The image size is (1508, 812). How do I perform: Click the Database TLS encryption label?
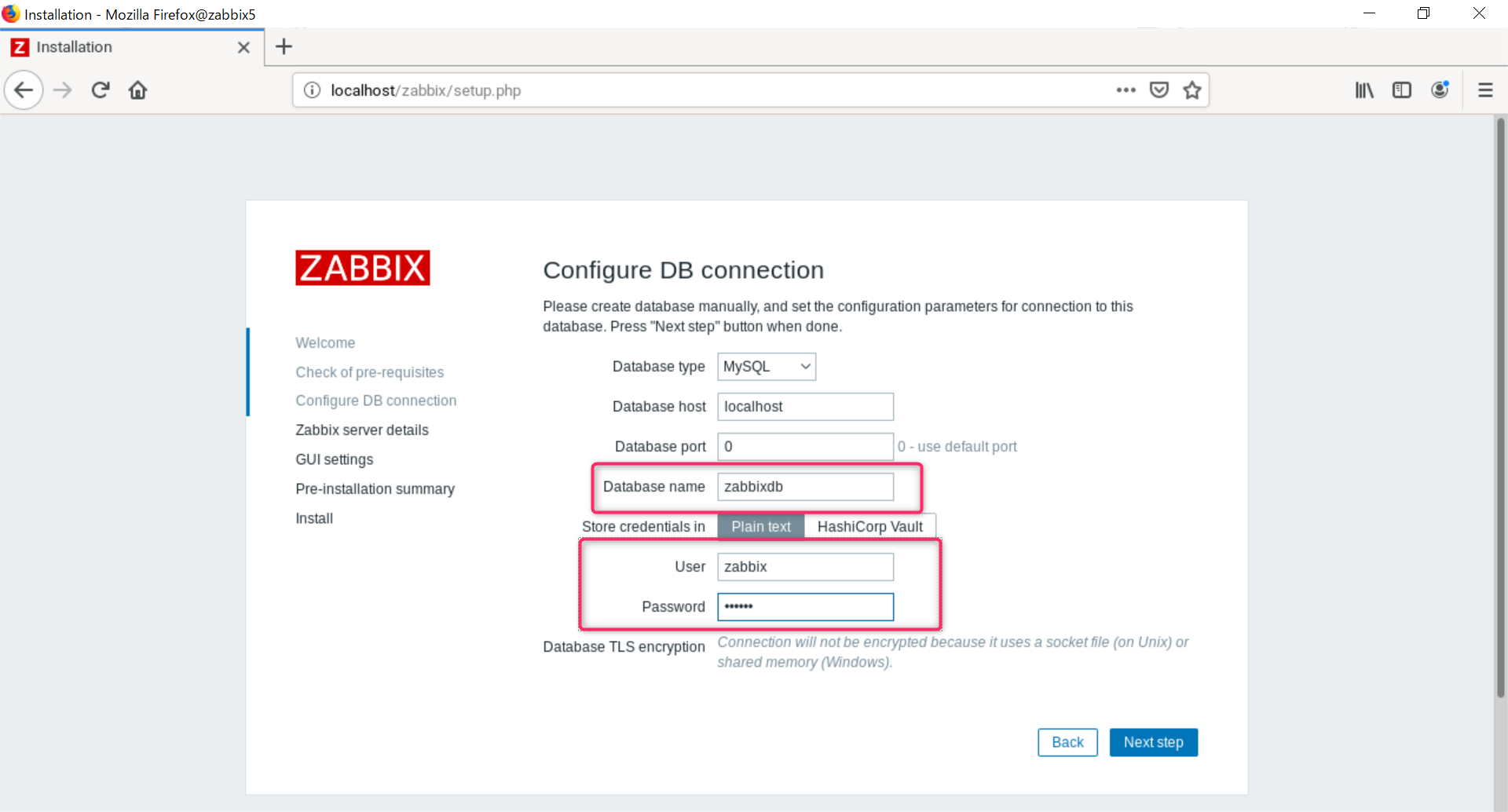tap(624, 647)
